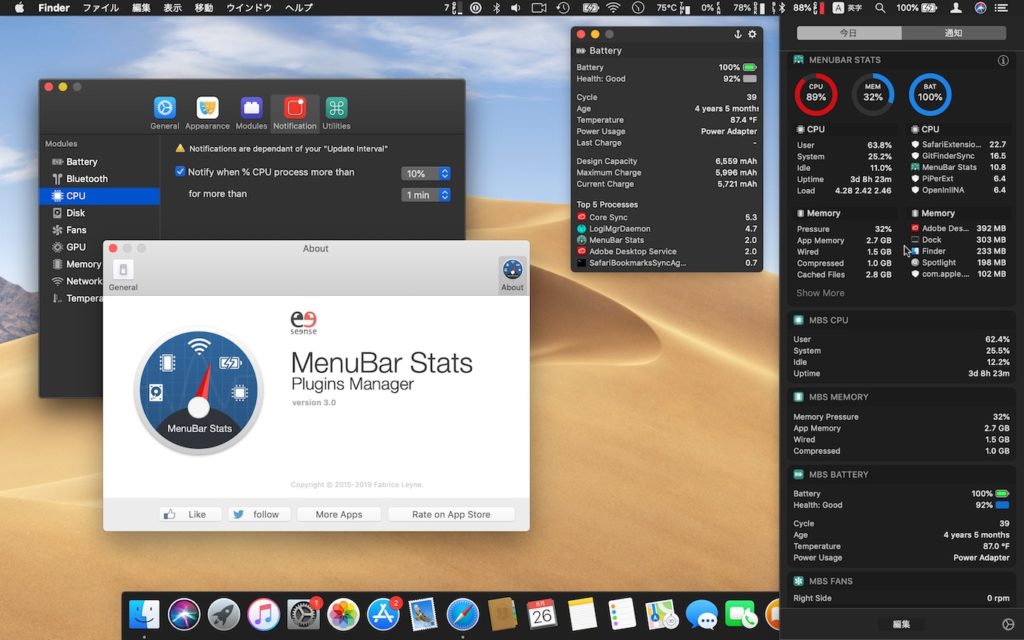Expand widget with Show More

coord(820,293)
